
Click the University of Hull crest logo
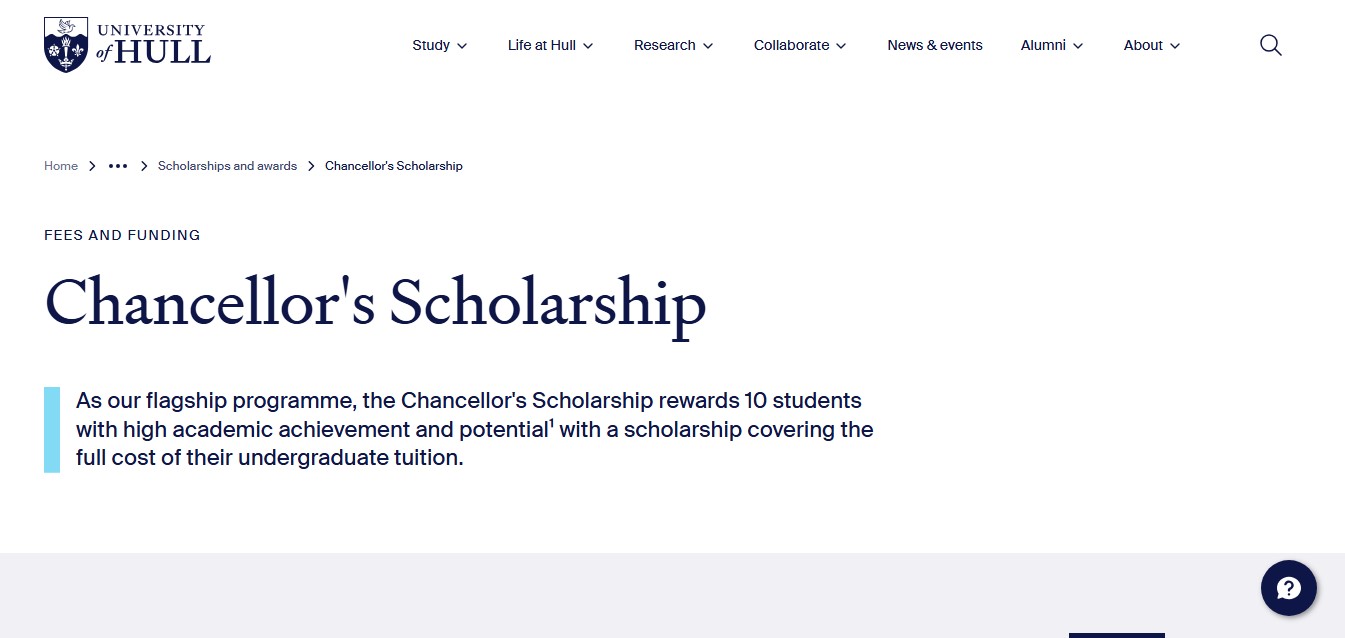(67, 45)
